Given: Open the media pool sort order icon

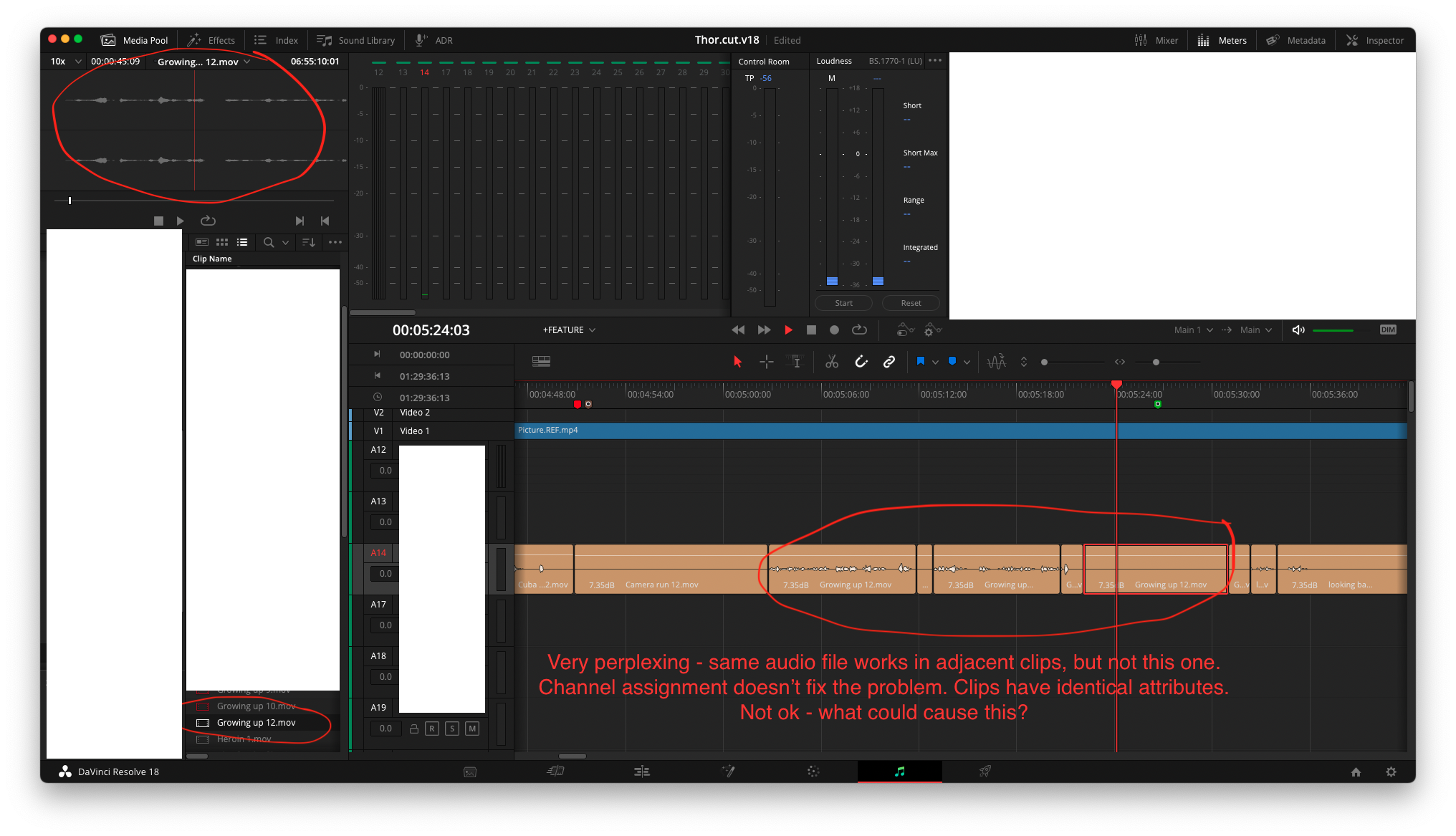Looking at the screenshot, I should [x=309, y=242].
